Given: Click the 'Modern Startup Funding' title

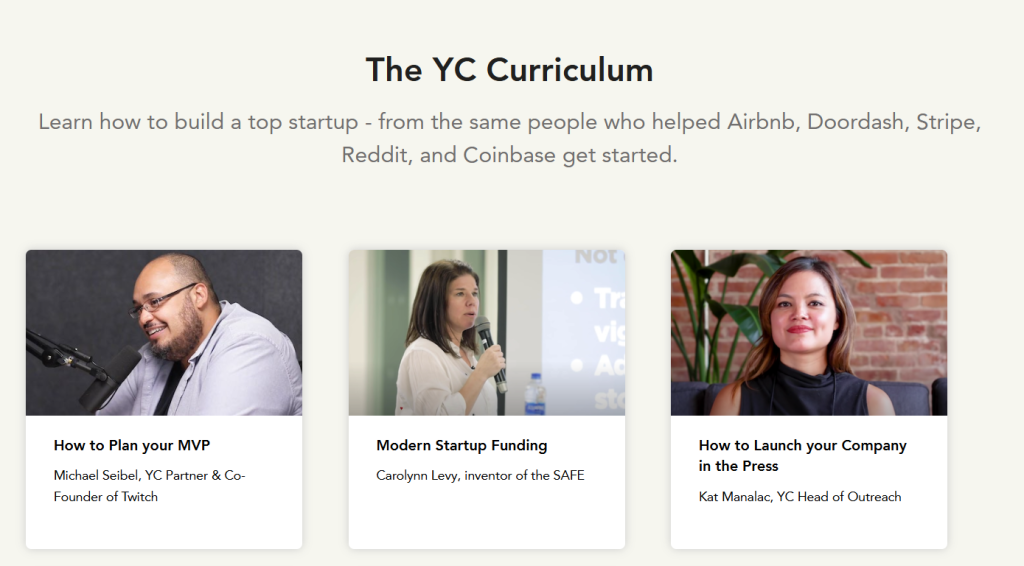Looking at the screenshot, I should pyautogui.click(x=462, y=445).
